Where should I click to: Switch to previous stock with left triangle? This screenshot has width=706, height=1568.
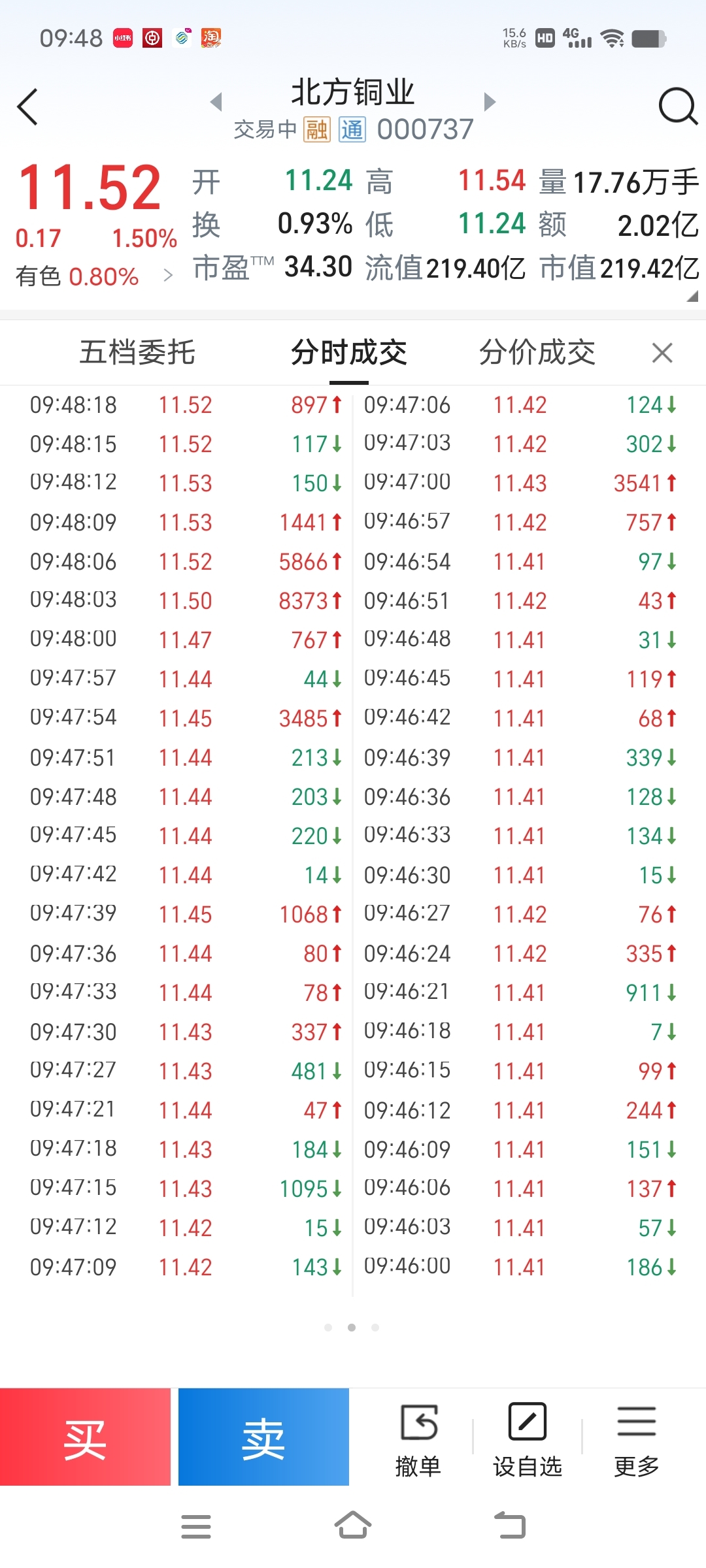216,101
